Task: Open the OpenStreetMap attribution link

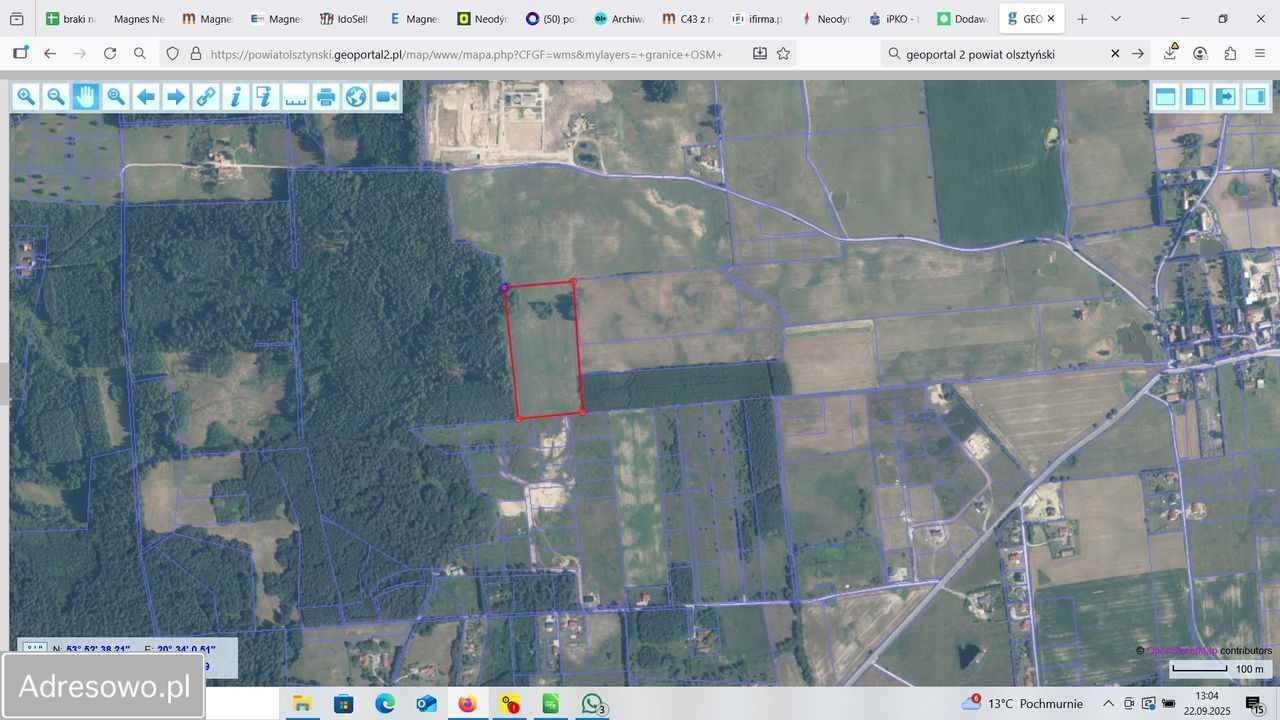Action: [1181, 650]
